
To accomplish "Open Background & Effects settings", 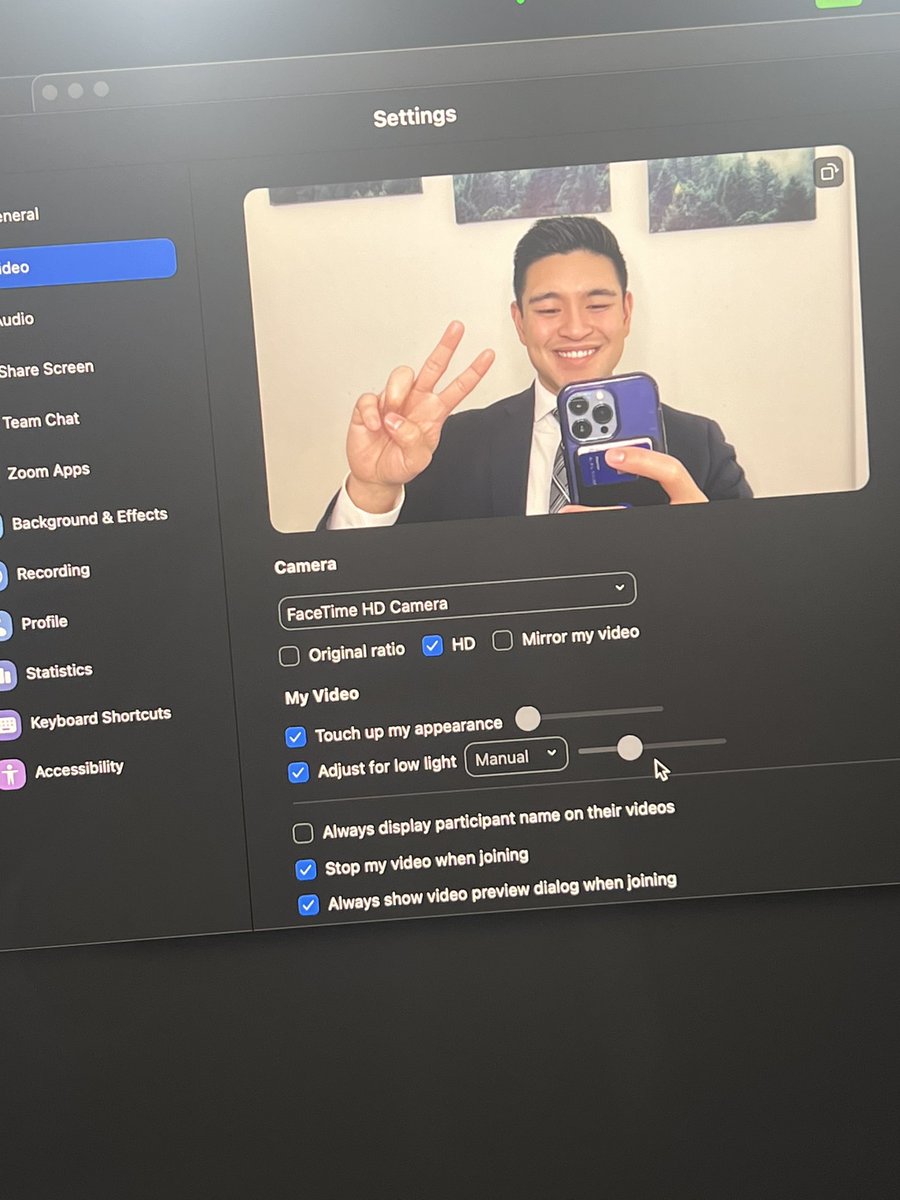I will (89, 518).
